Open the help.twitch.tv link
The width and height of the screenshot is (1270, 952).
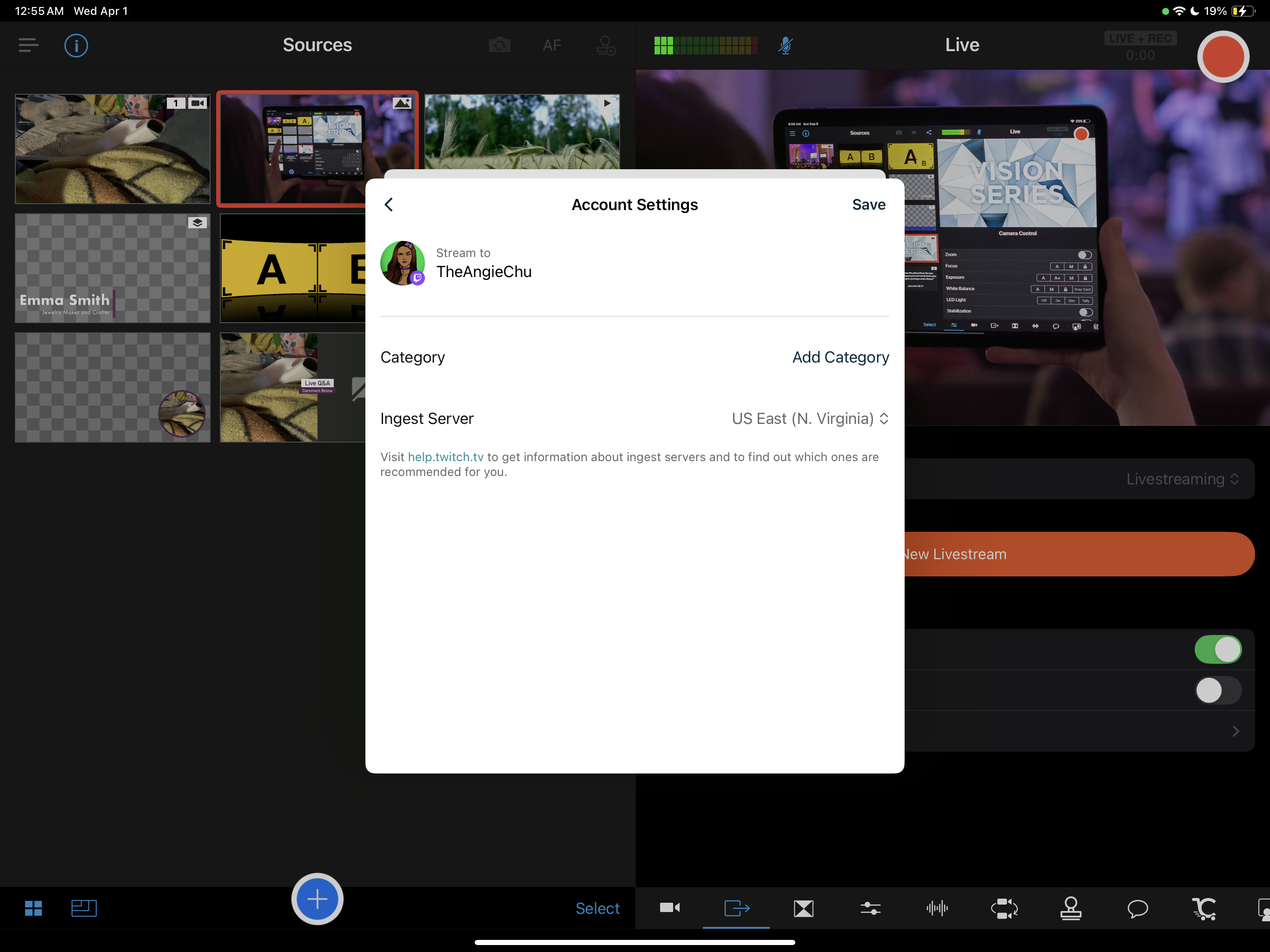[x=445, y=457]
